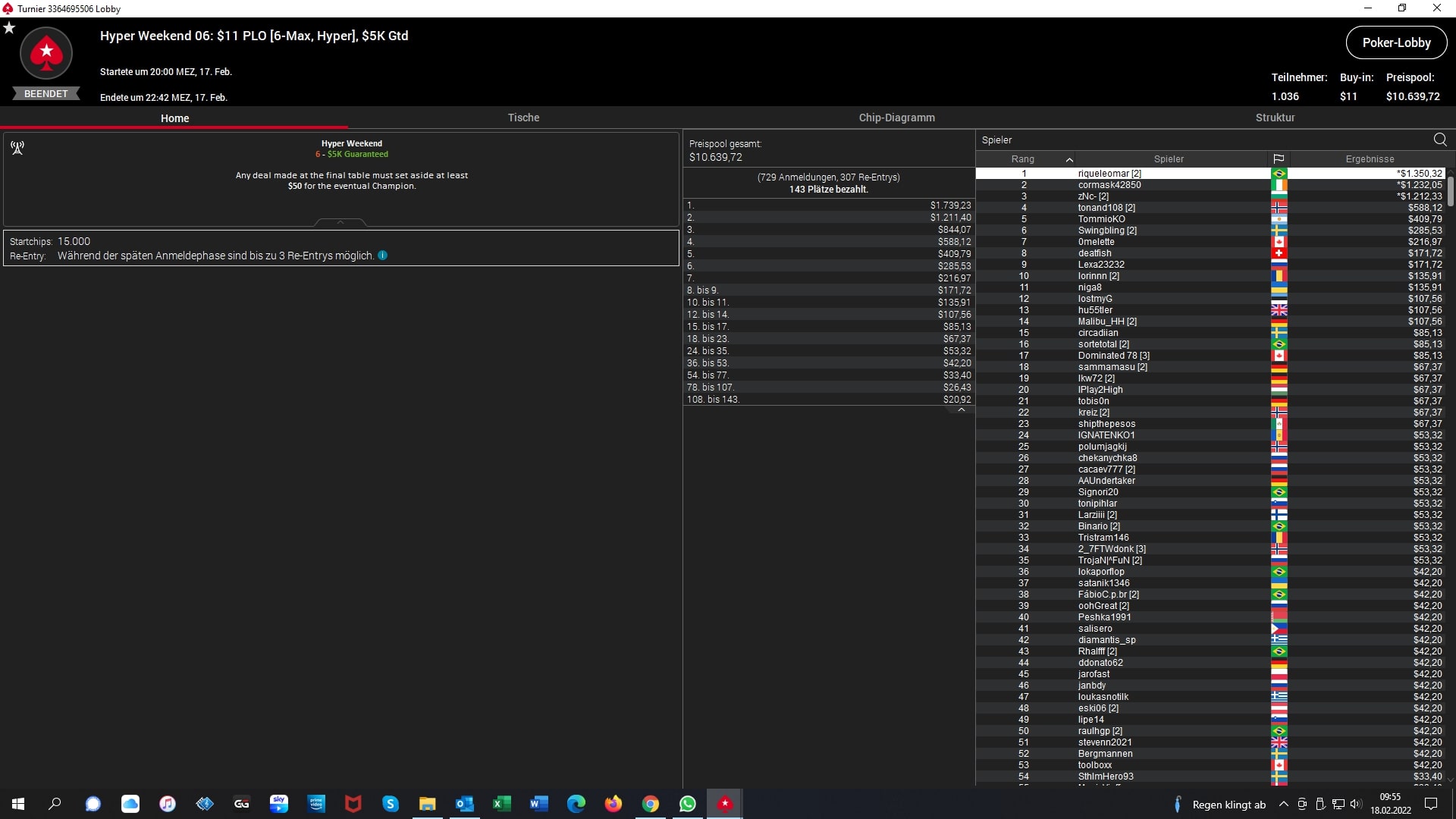Screen dimensions: 1456x819
Task: Open the Chip-Diagramm tab
Action: pos(896,118)
